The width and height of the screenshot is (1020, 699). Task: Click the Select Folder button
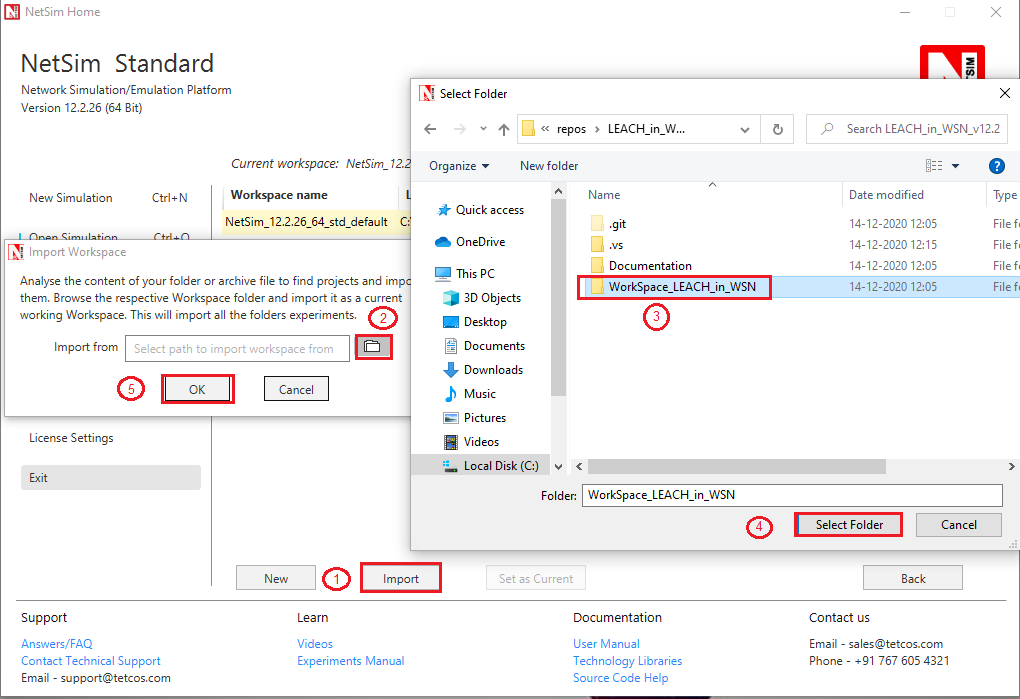pos(849,525)
